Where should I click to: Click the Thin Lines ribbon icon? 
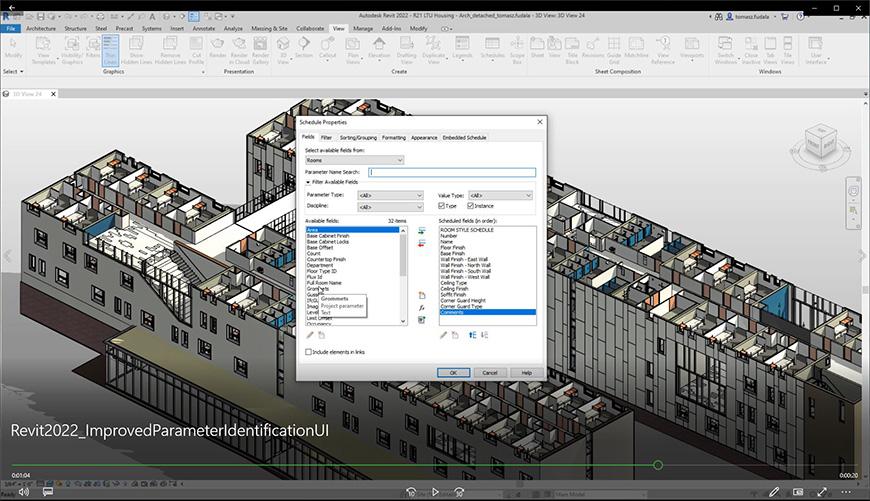(110, 50)
